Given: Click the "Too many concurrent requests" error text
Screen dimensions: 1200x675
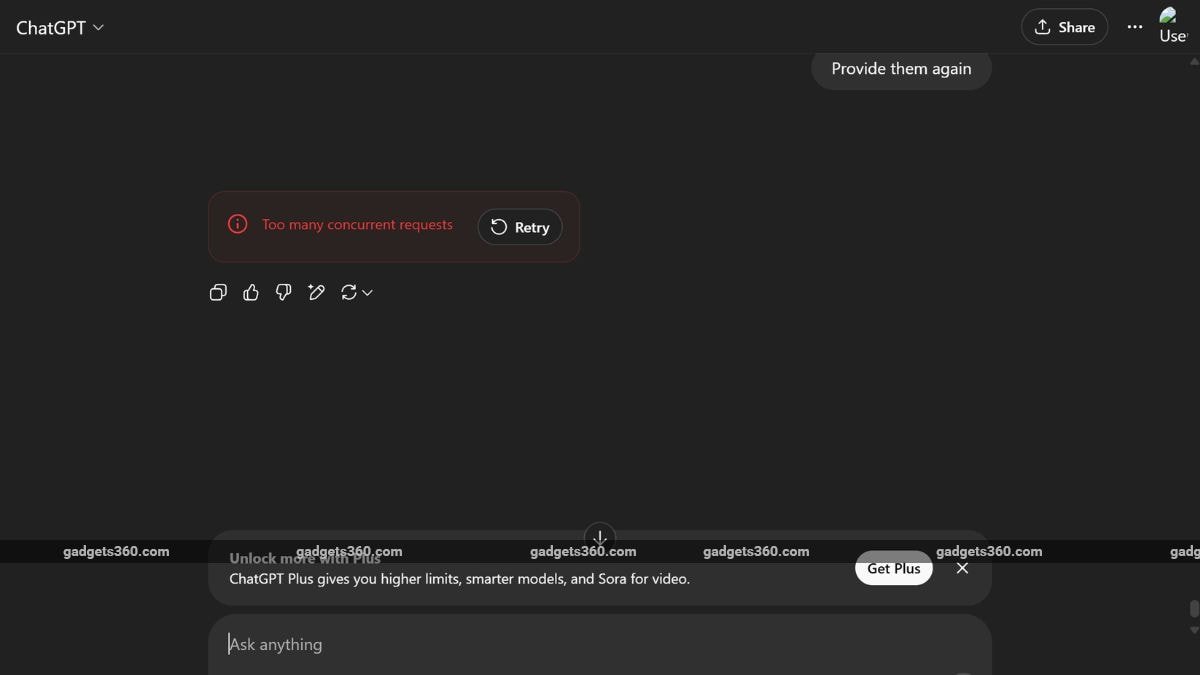Looking at the screenshot, I should coord(357,225).
